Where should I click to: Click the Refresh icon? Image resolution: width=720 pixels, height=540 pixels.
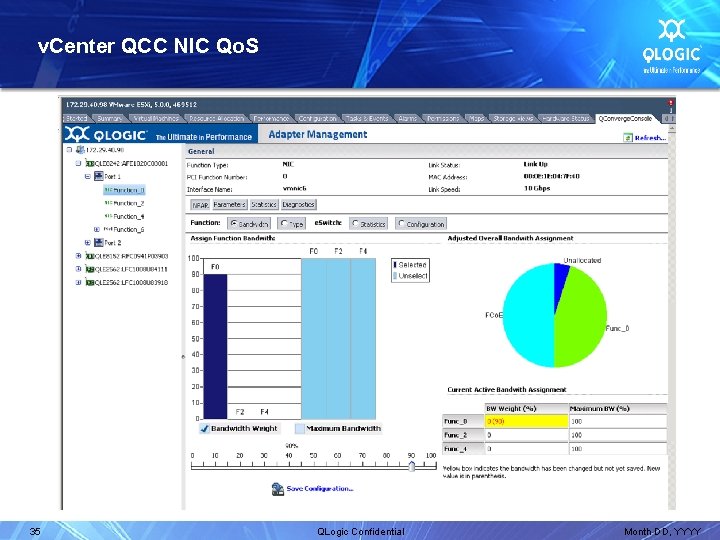(628, 137)
